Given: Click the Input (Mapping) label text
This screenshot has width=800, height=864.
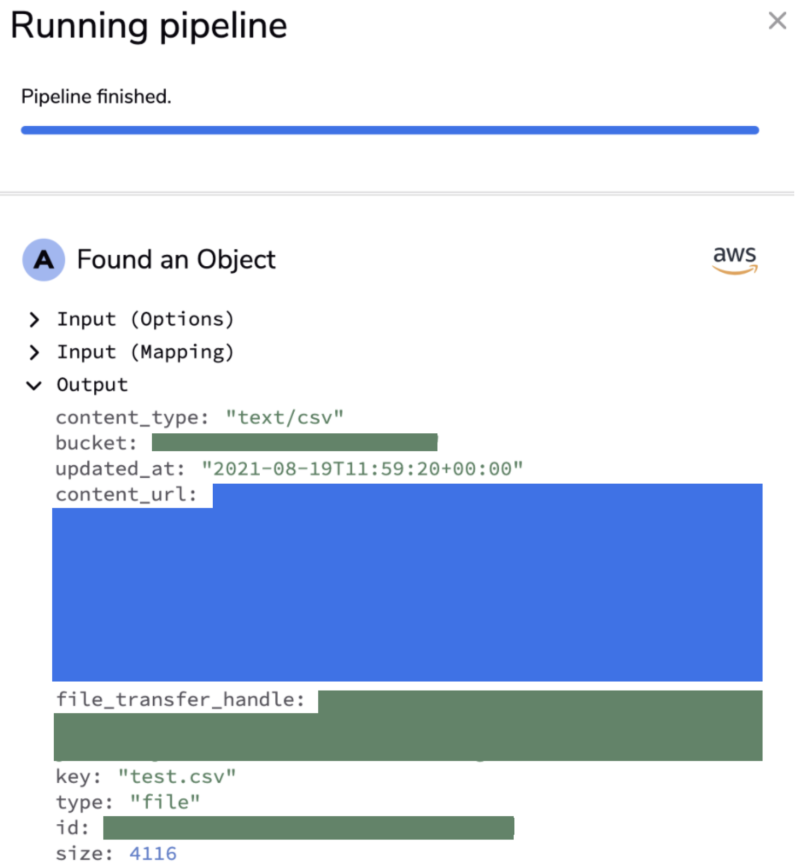Looking at the screenshot, I should click(145, 353).
